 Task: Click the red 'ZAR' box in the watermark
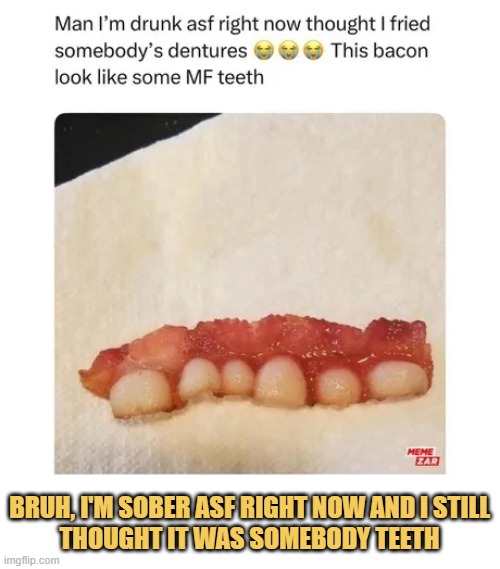(428, 462)
